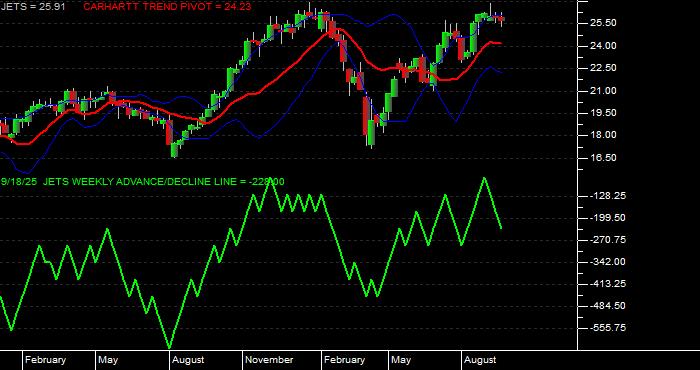700x370 pixels.
Task: Click the 19.50 price axis label
Action: coord(603,113)
